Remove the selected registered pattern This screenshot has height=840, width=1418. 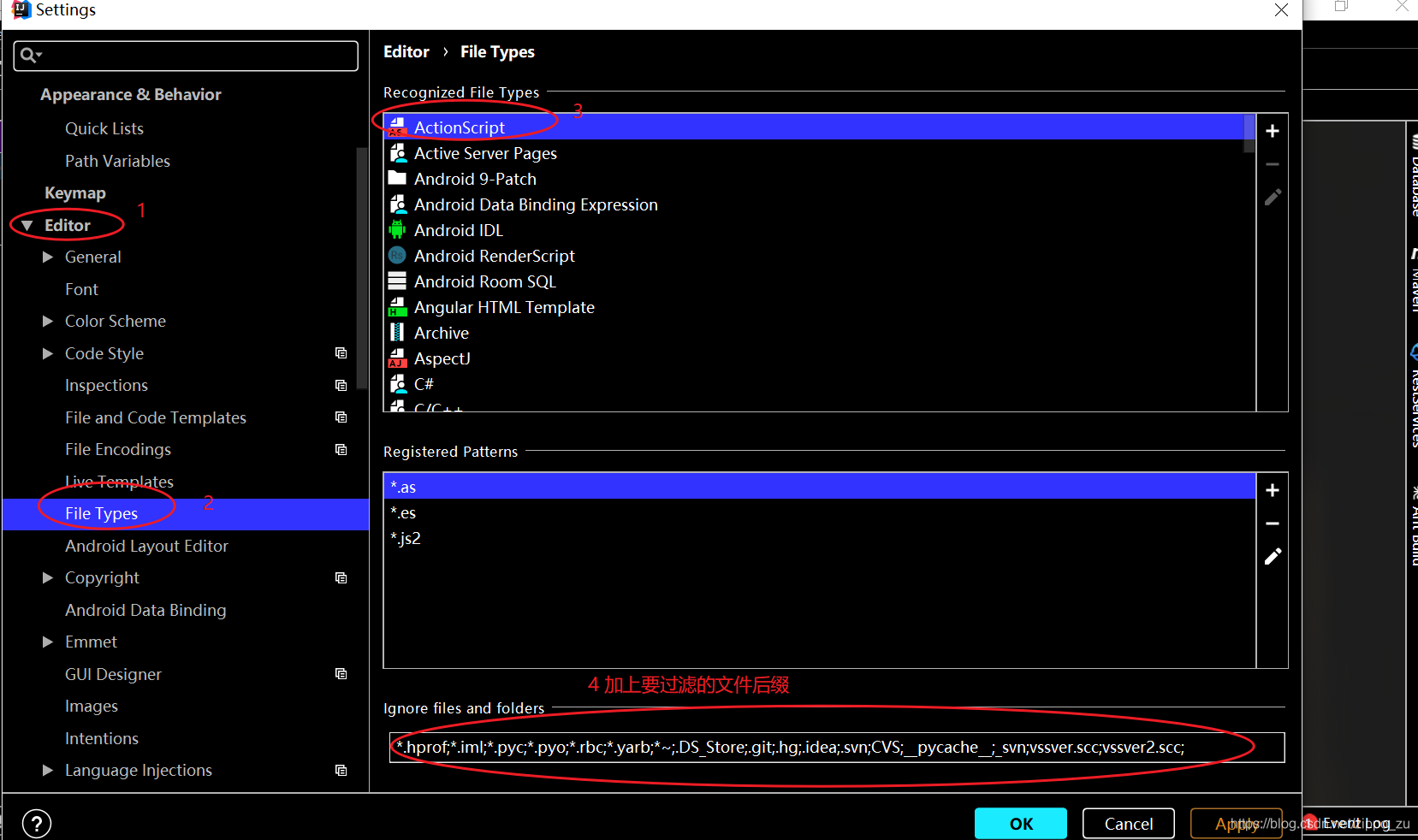pyautogui.click(x=1273, y=524)
